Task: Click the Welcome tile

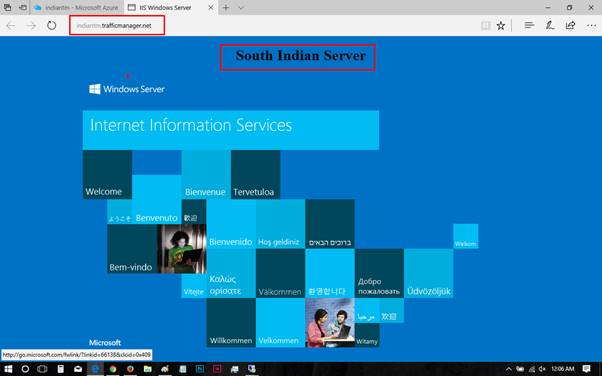Action: [x=107, y=174]
